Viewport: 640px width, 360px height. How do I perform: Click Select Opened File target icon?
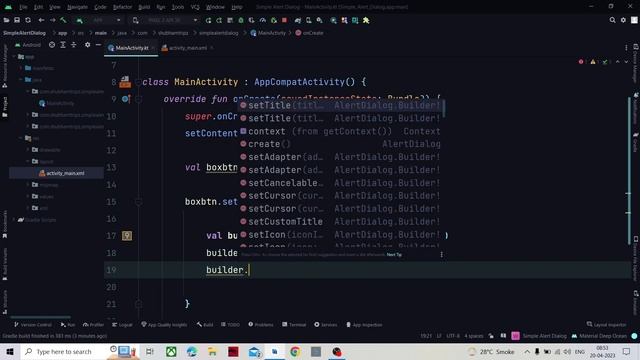[x=52, y=45]
